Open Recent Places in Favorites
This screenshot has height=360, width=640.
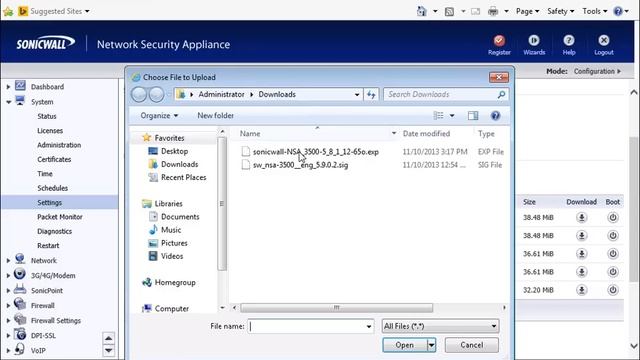coord(183,177)
